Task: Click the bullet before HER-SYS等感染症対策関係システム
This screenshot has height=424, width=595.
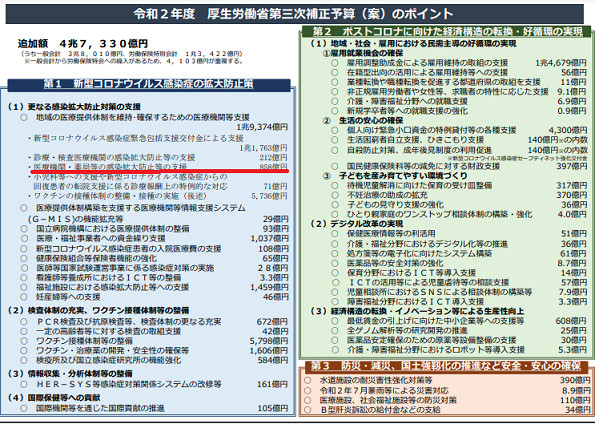Action: [24, 385]
